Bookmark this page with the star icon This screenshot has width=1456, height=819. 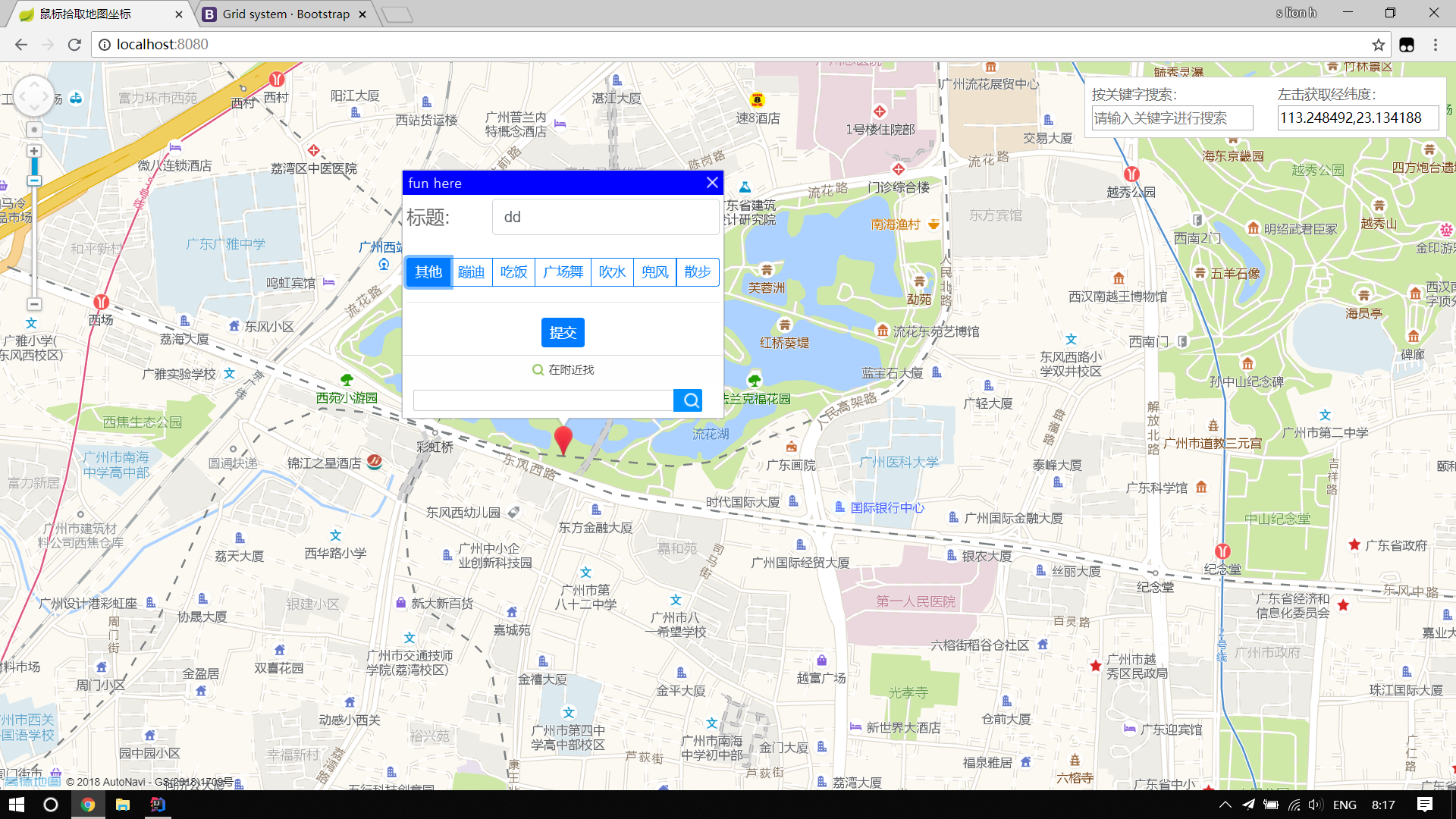click(x=1378, y=45)
